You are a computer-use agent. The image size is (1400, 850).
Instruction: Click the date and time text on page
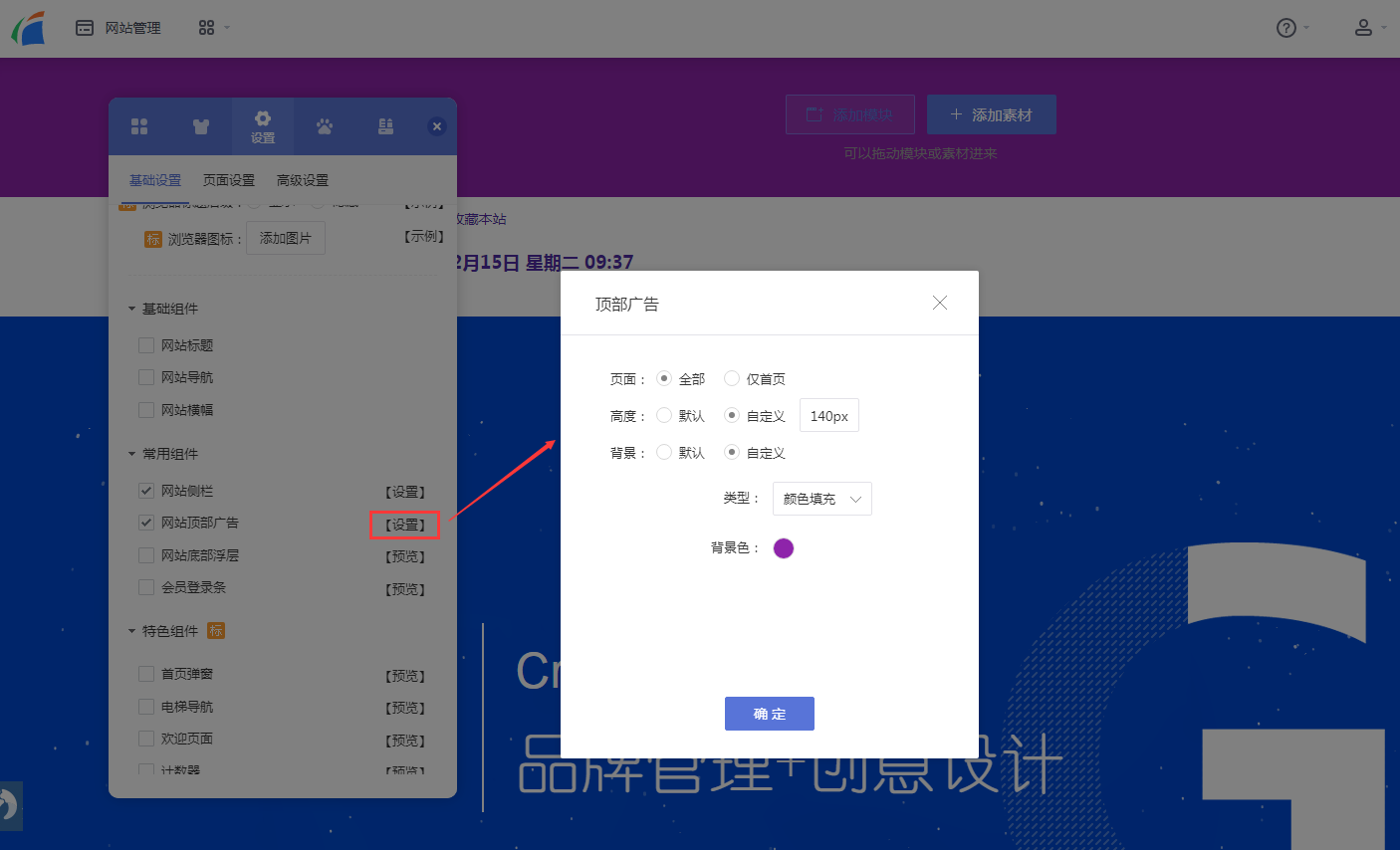544,262
